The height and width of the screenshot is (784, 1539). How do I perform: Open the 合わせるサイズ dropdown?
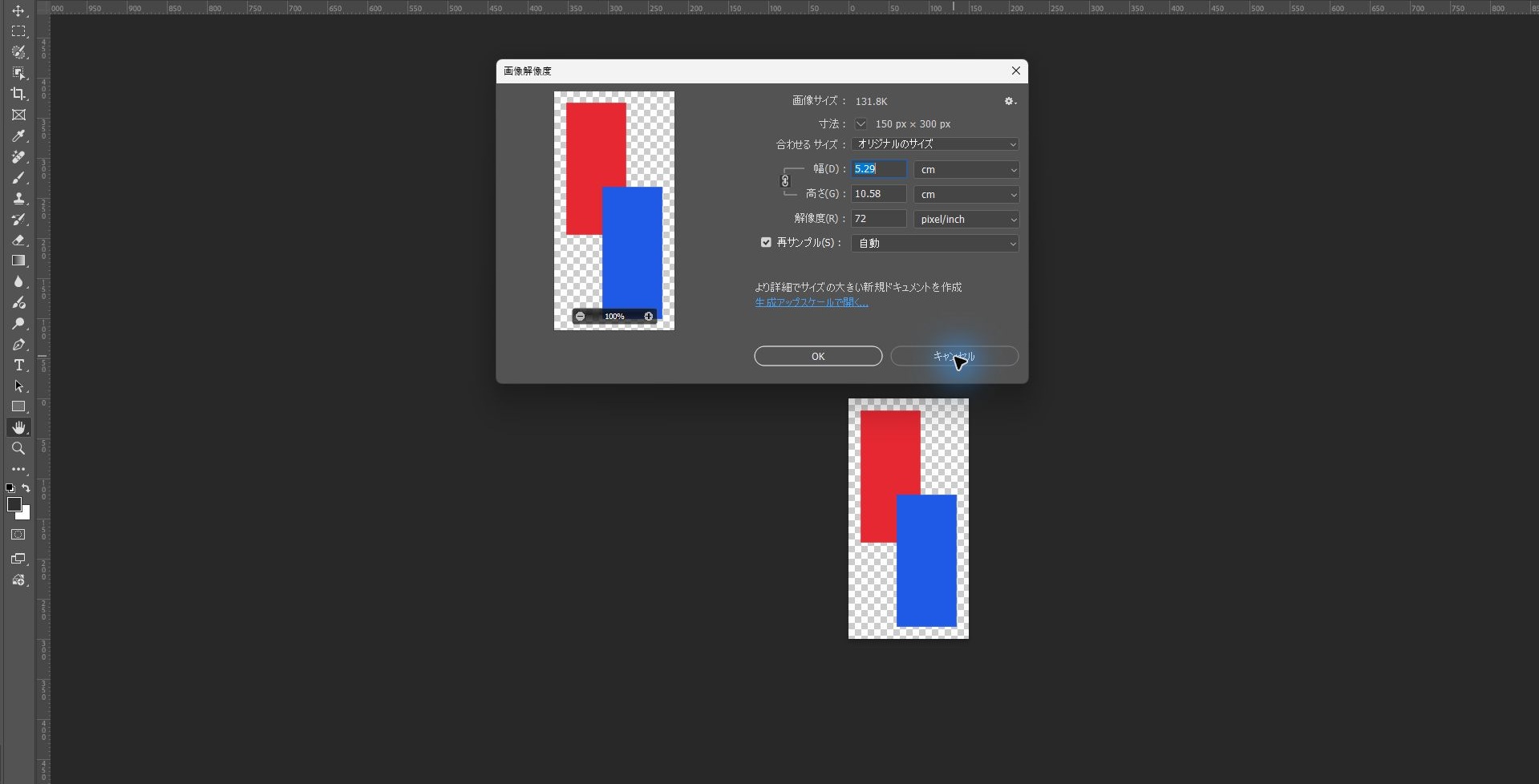coord(935,144)
